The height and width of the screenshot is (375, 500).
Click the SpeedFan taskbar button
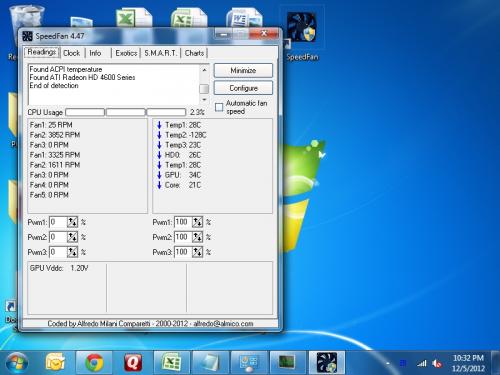click(x=327, y=363)
